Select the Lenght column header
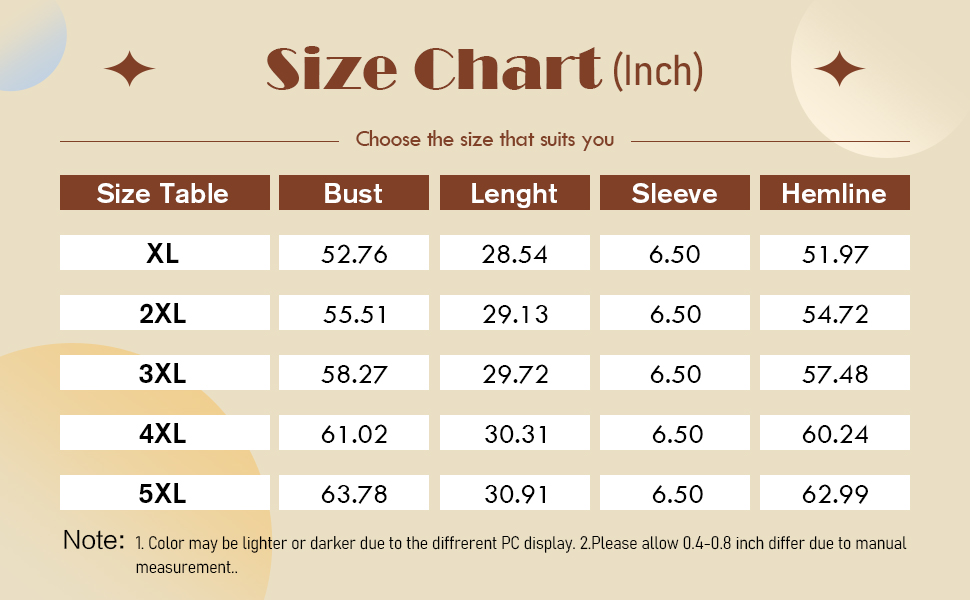 [x=514, y=193]
